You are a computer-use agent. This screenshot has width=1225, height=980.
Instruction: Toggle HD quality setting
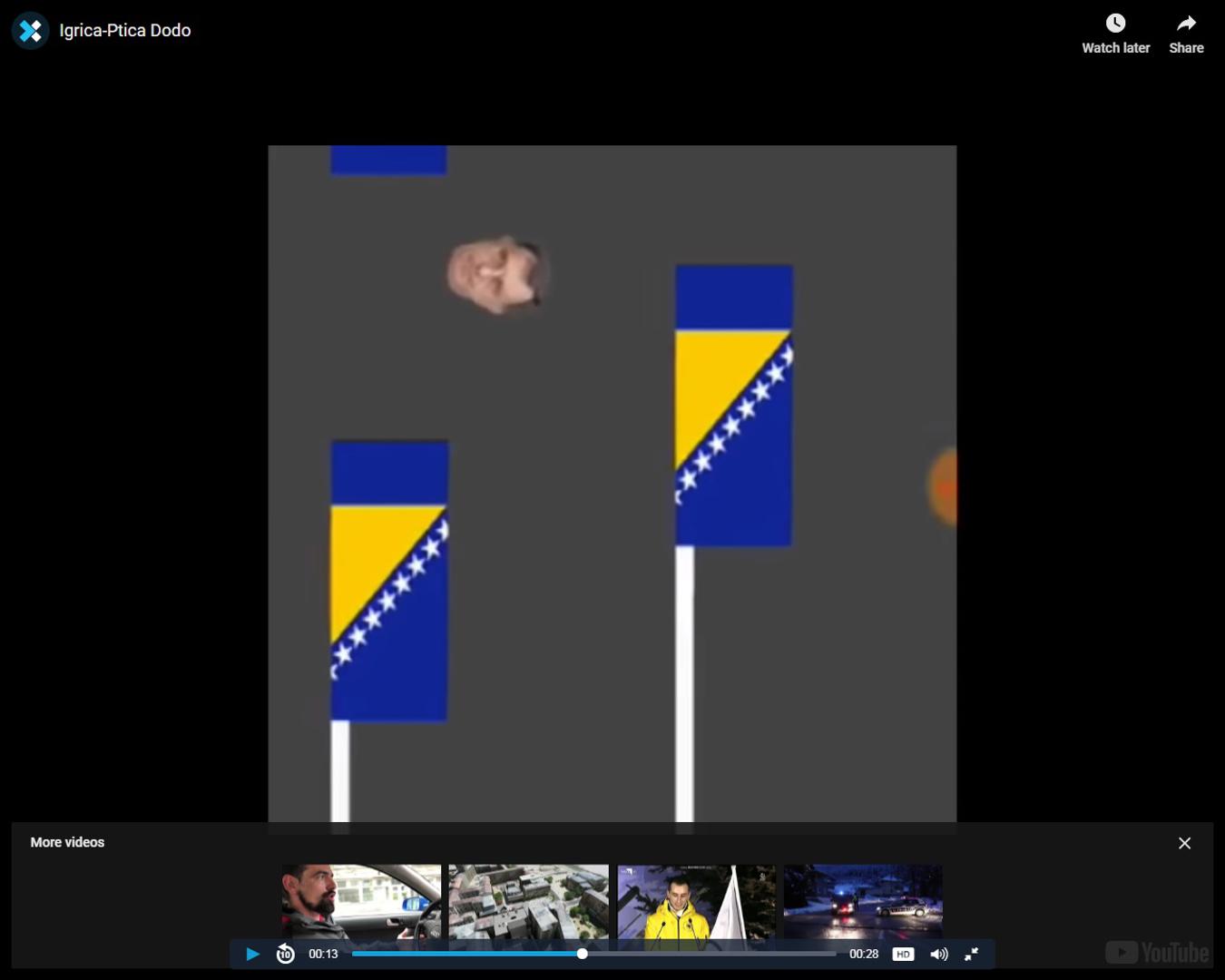click(x=903, y=954)
